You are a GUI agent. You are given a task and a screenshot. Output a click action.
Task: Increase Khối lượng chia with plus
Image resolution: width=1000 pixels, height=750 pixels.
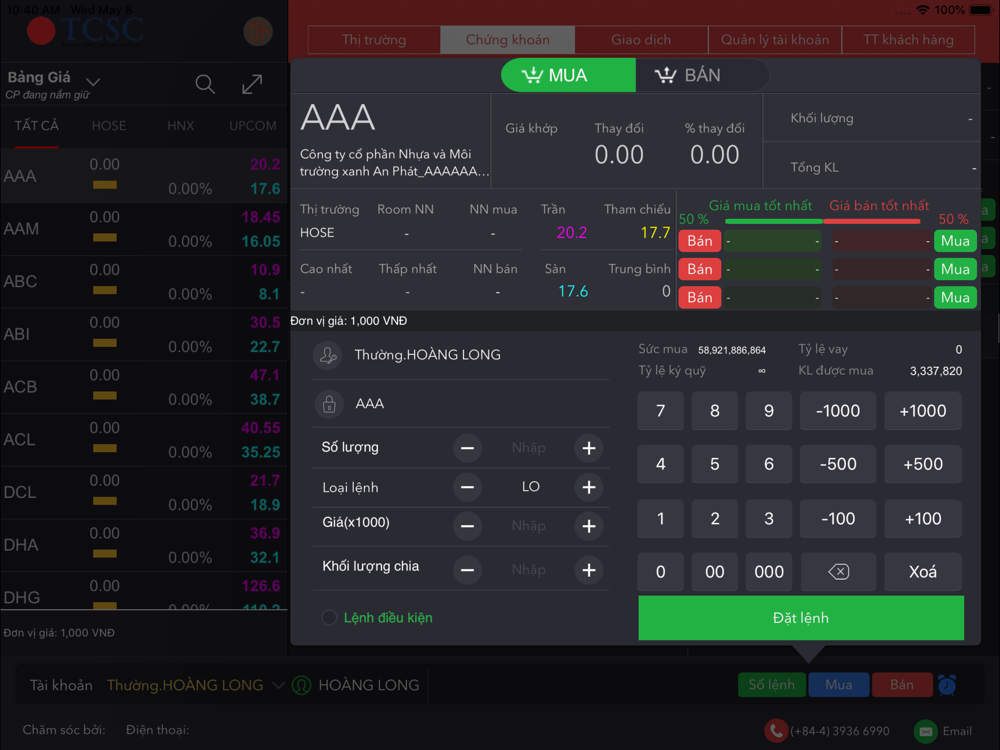point(589,570)
